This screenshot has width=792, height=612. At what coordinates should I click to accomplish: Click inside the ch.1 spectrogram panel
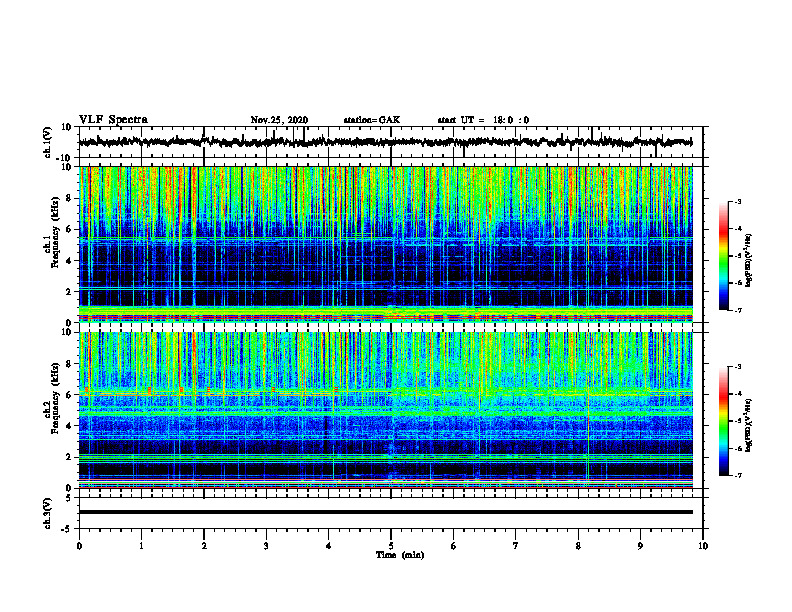click(385, 244)
